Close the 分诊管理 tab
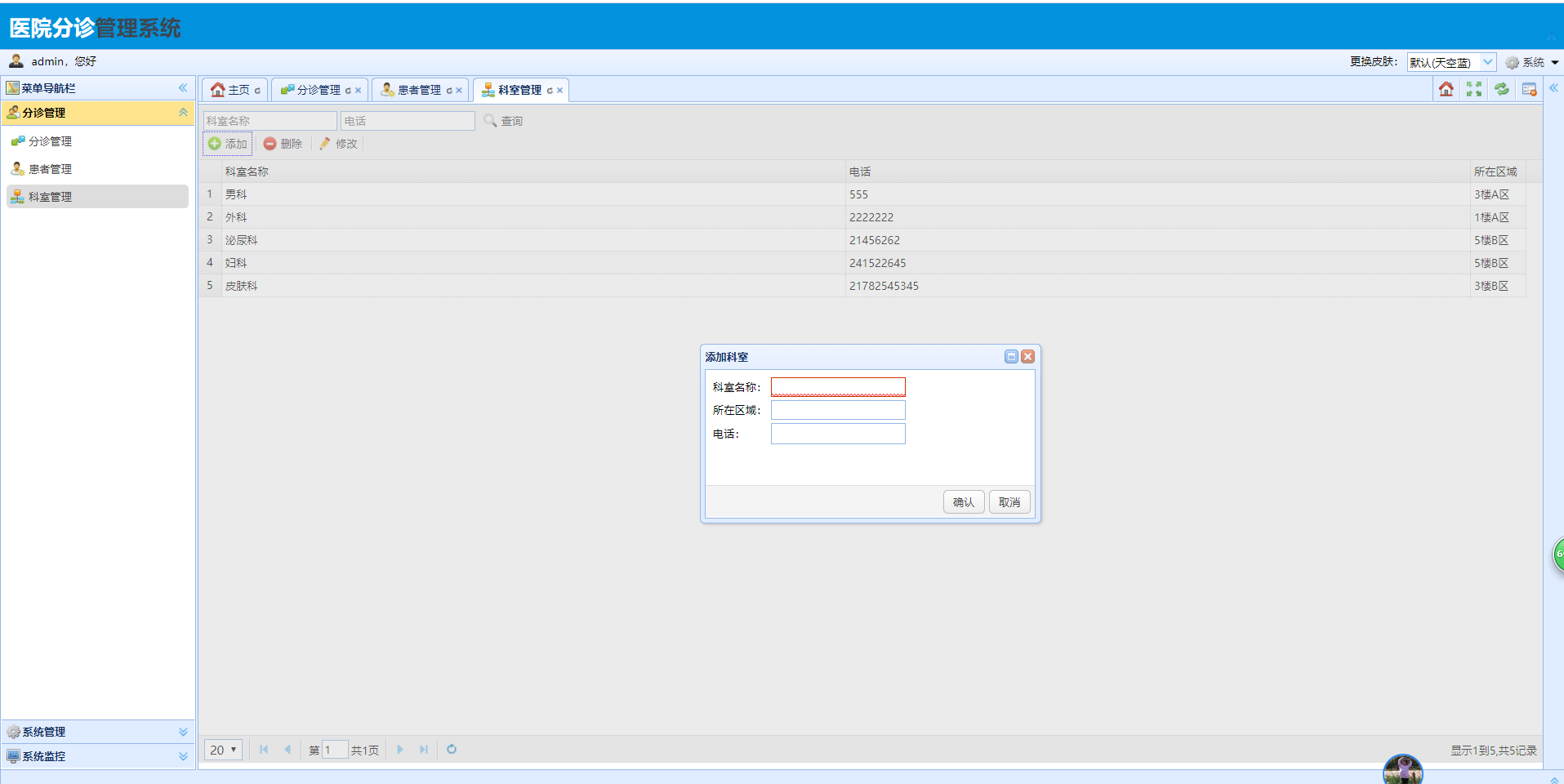This screenshot has width=1564, height=784. pyautogui.click(x=358, y=91)
